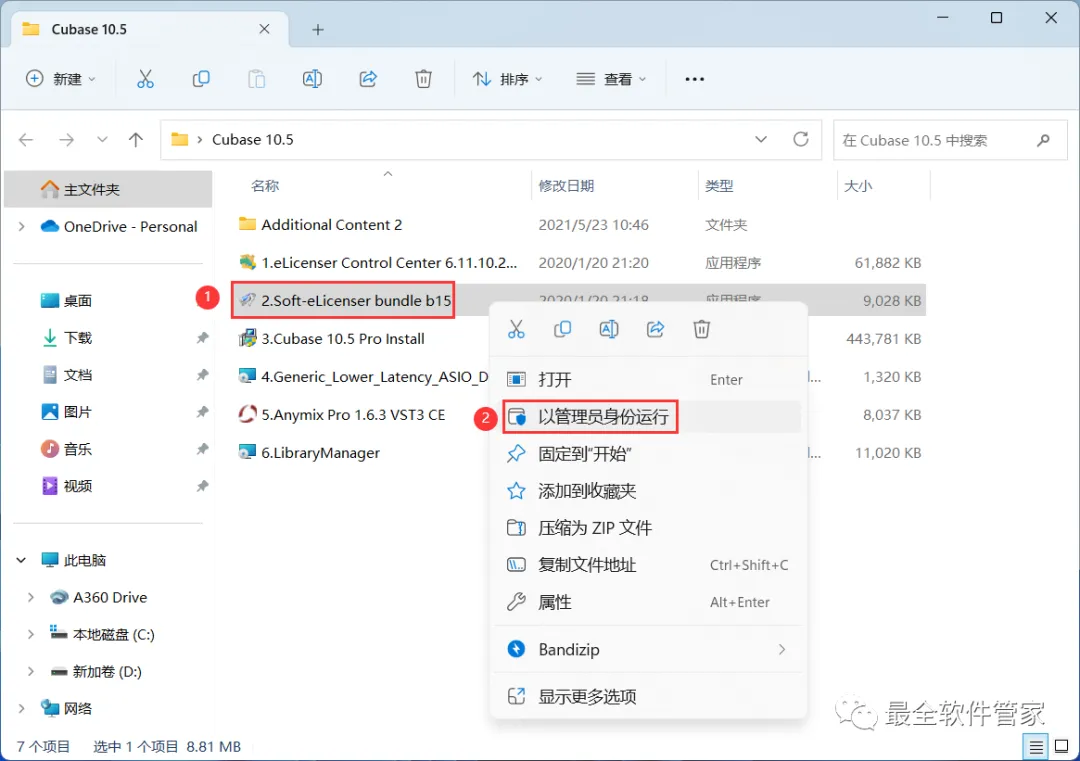Click the search magnifier icon
Screen dimensions: 1080x761
pyautogui.click(x=1043, y=140)
